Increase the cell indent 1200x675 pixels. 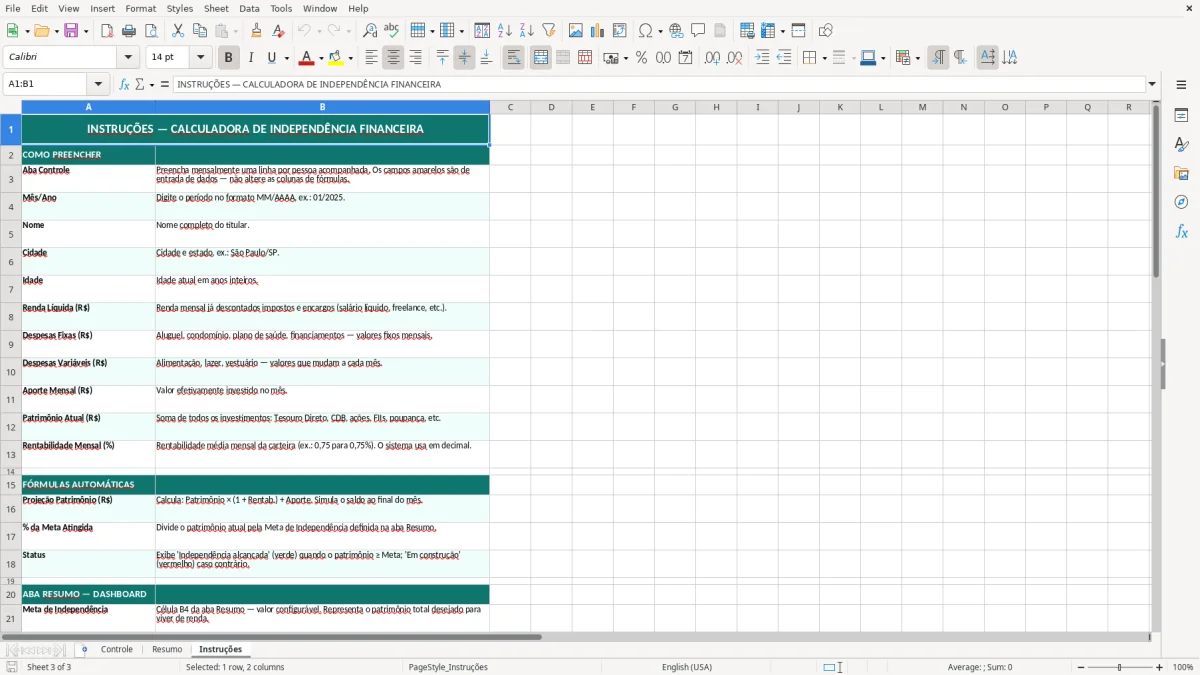tap(762, 58)
